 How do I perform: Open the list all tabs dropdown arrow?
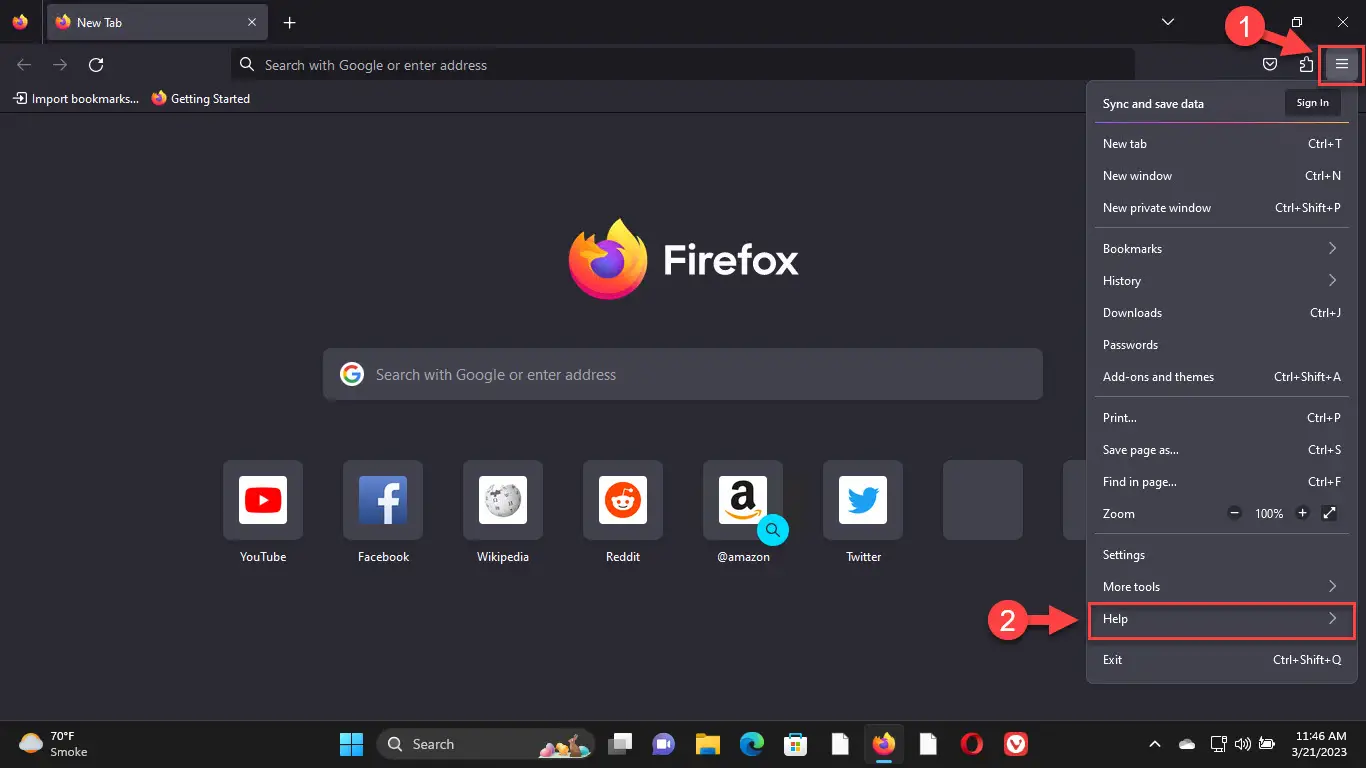pos(1168,22)
